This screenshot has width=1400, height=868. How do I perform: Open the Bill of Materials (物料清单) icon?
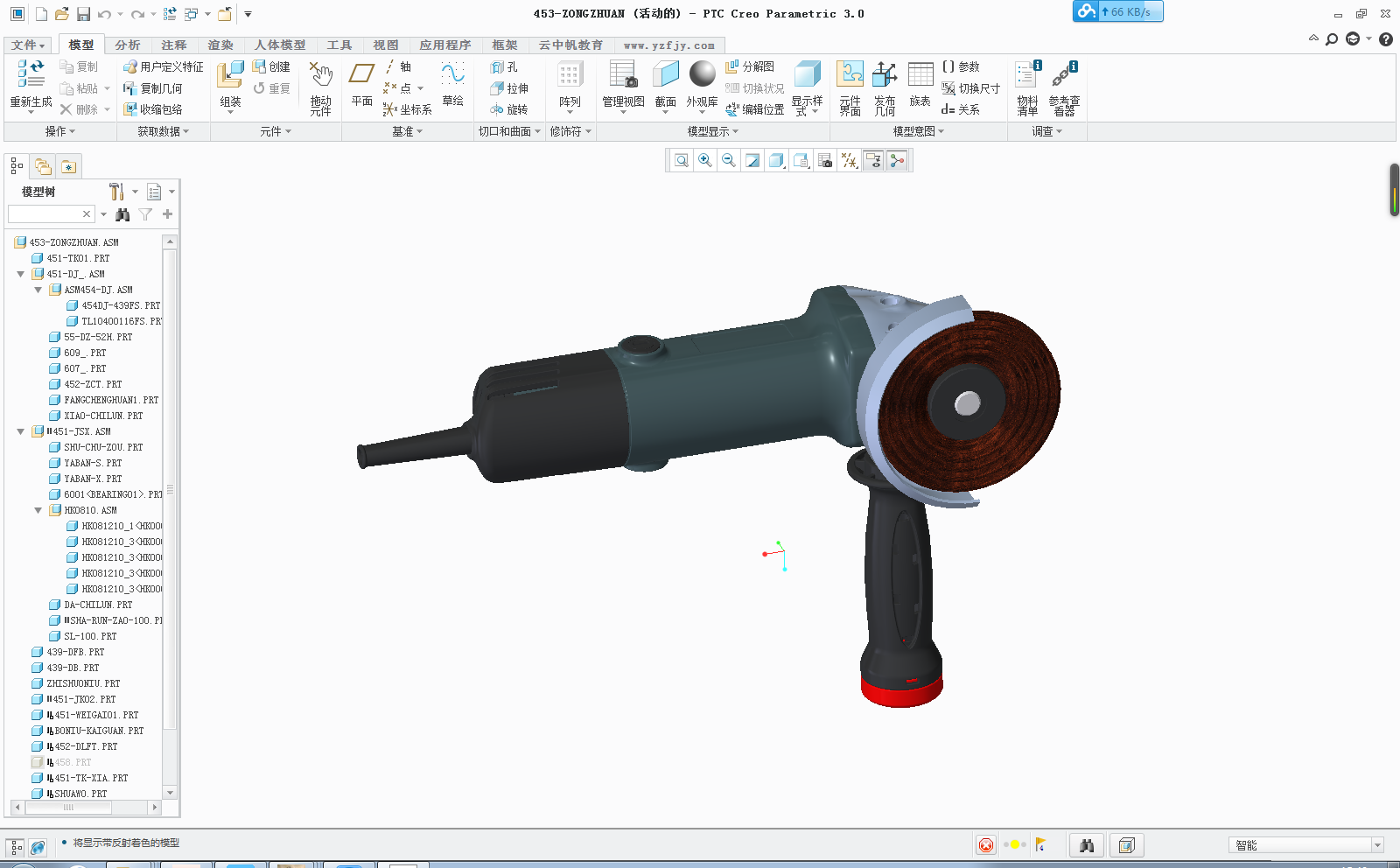[x=1027, y=77]
